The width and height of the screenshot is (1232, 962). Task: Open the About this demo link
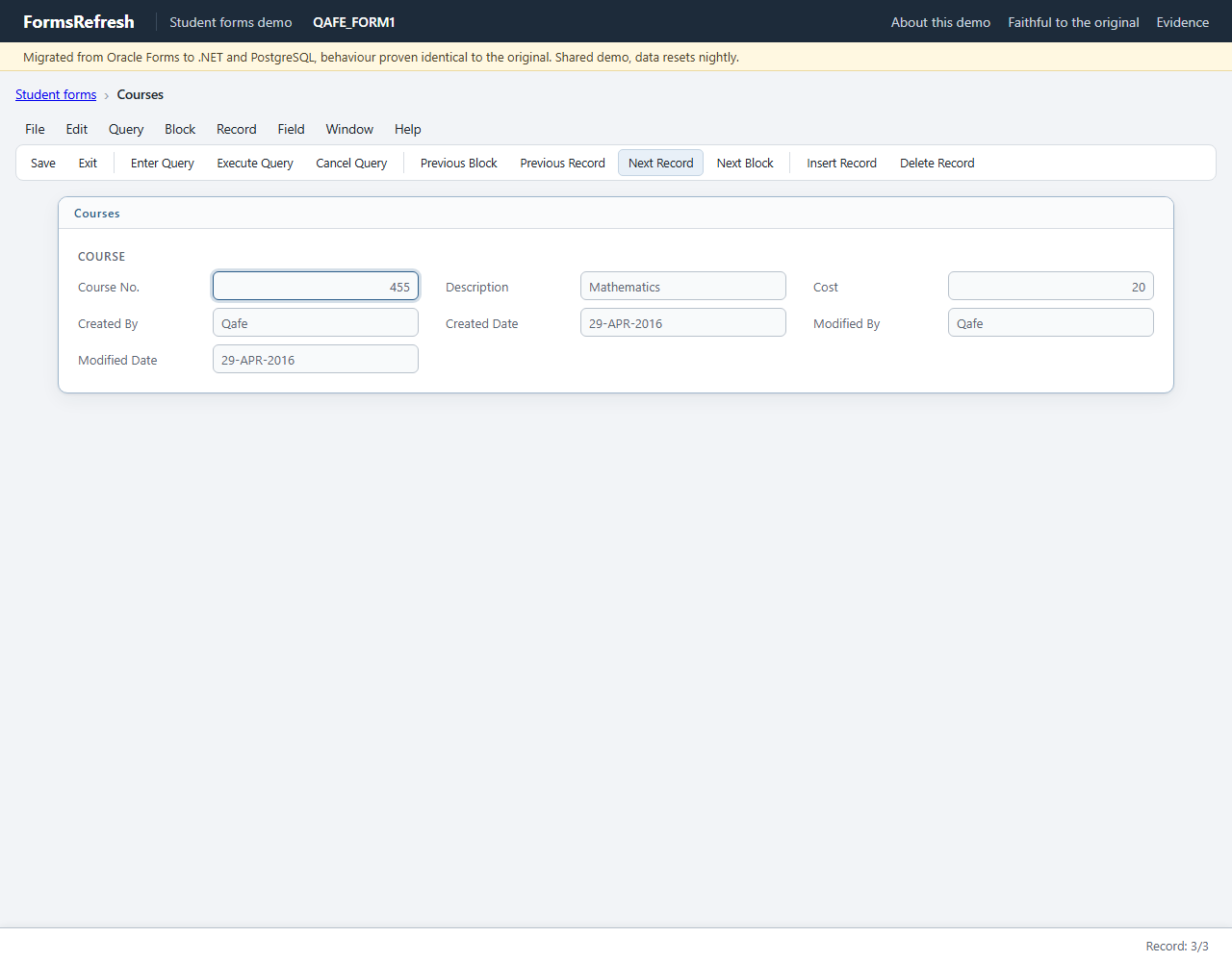click(940, 22)
